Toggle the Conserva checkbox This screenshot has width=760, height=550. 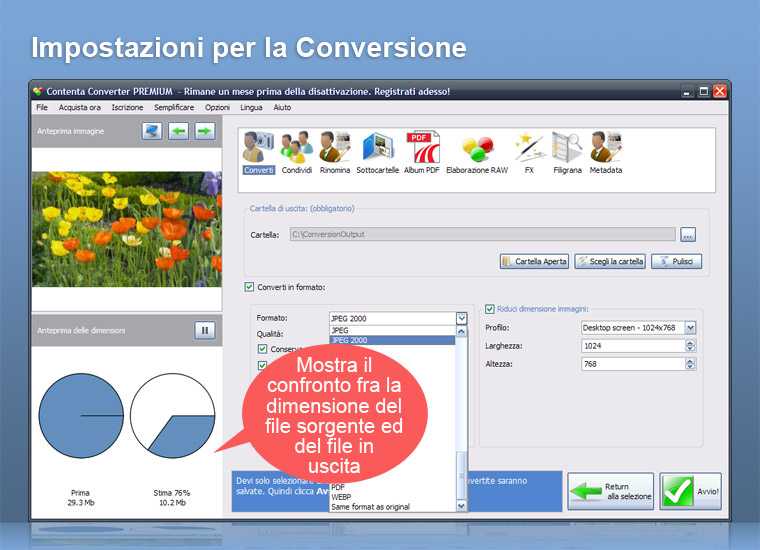pos(262,349)
